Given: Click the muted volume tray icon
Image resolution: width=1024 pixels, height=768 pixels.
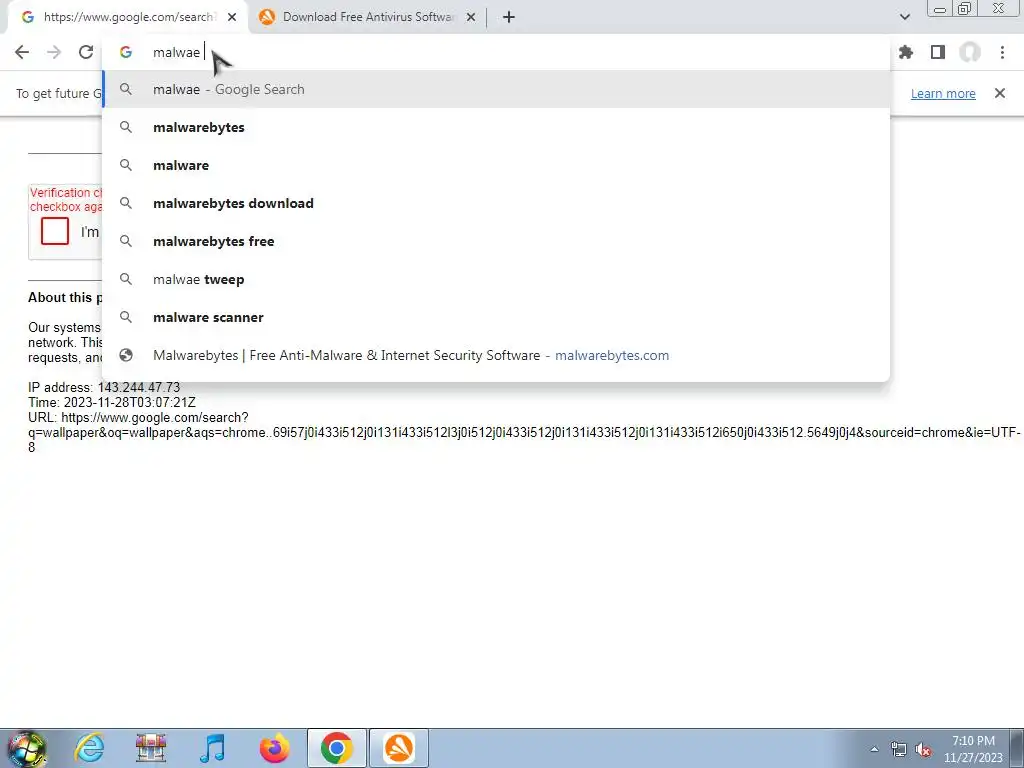Looking at the screenshot, I should 923,749.
